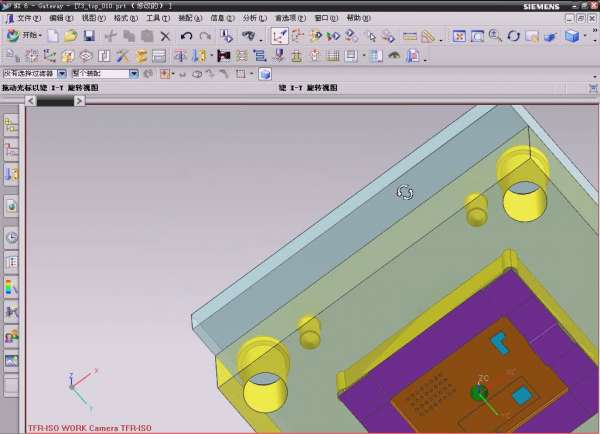This screenshot has width=600, height=434.
Task: Activate the Rotate view tool
Action: 513,36
